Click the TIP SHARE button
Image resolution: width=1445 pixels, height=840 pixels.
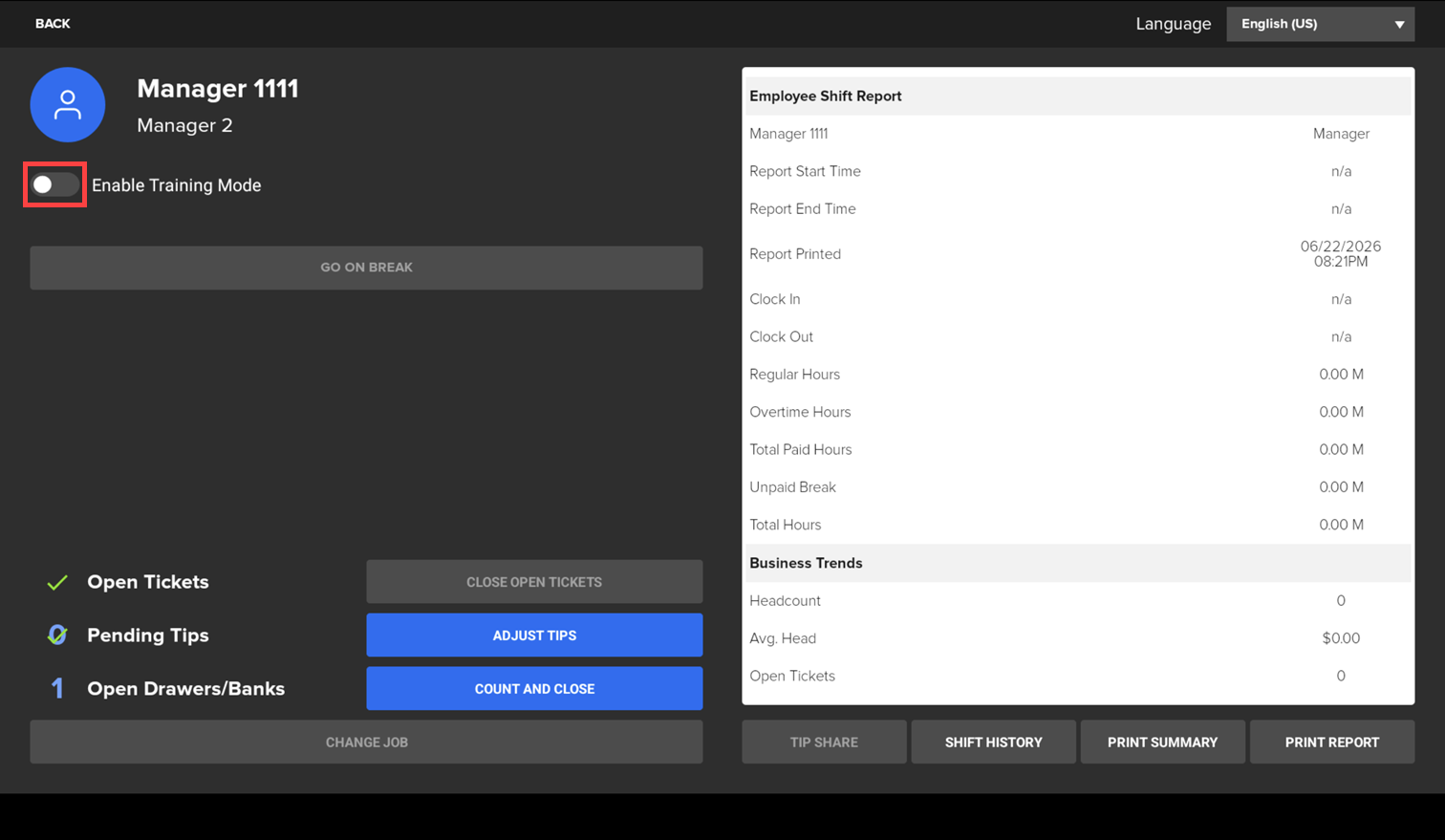824,743
